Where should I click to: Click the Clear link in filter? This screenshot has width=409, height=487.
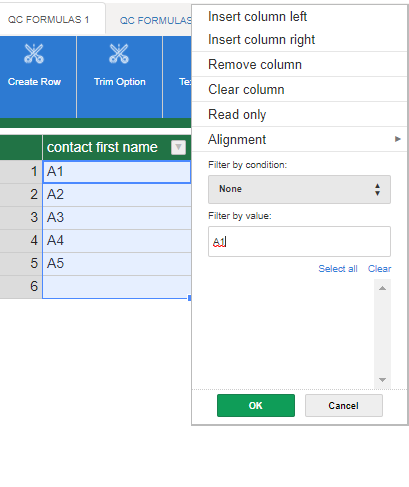tap(379, 269)
